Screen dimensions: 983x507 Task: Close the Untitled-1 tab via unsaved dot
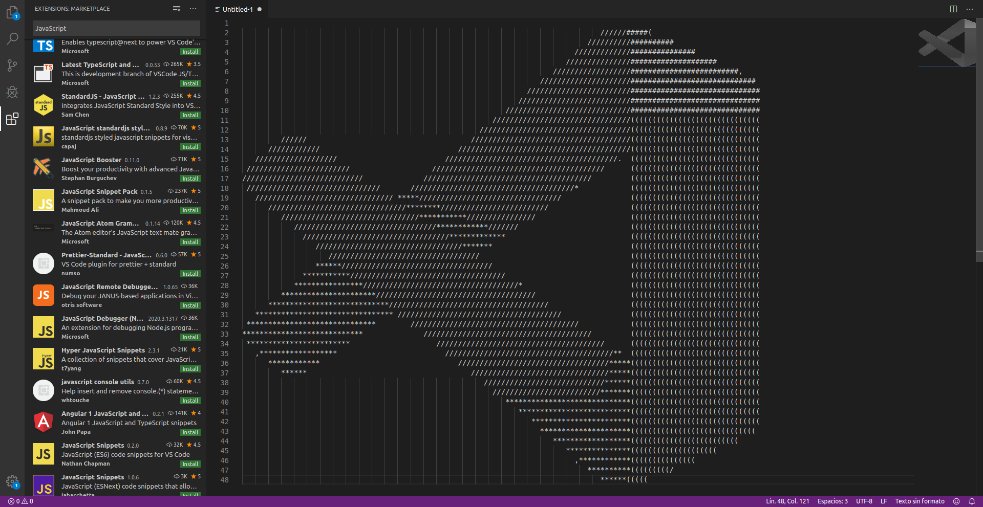[260, 9]
